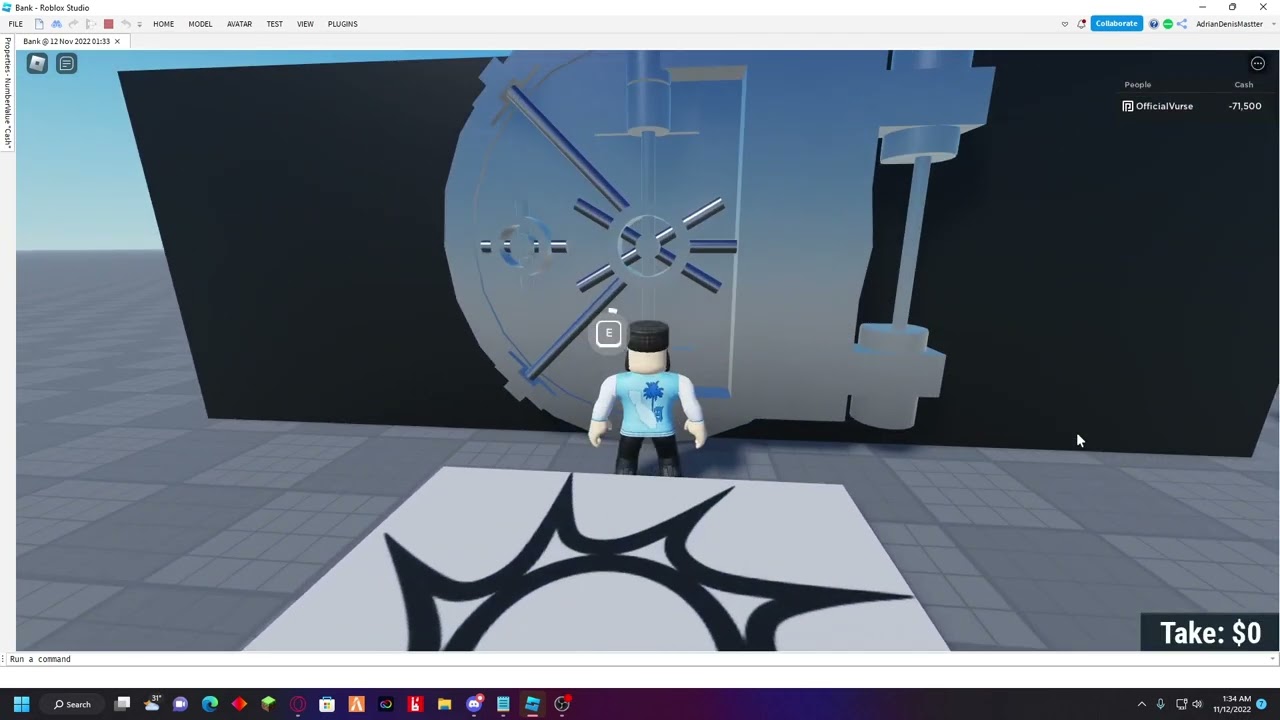Switch to the PLUGINS ribbon tab
This screenshot has height=720, width=1280.
[x=342, y=24]
